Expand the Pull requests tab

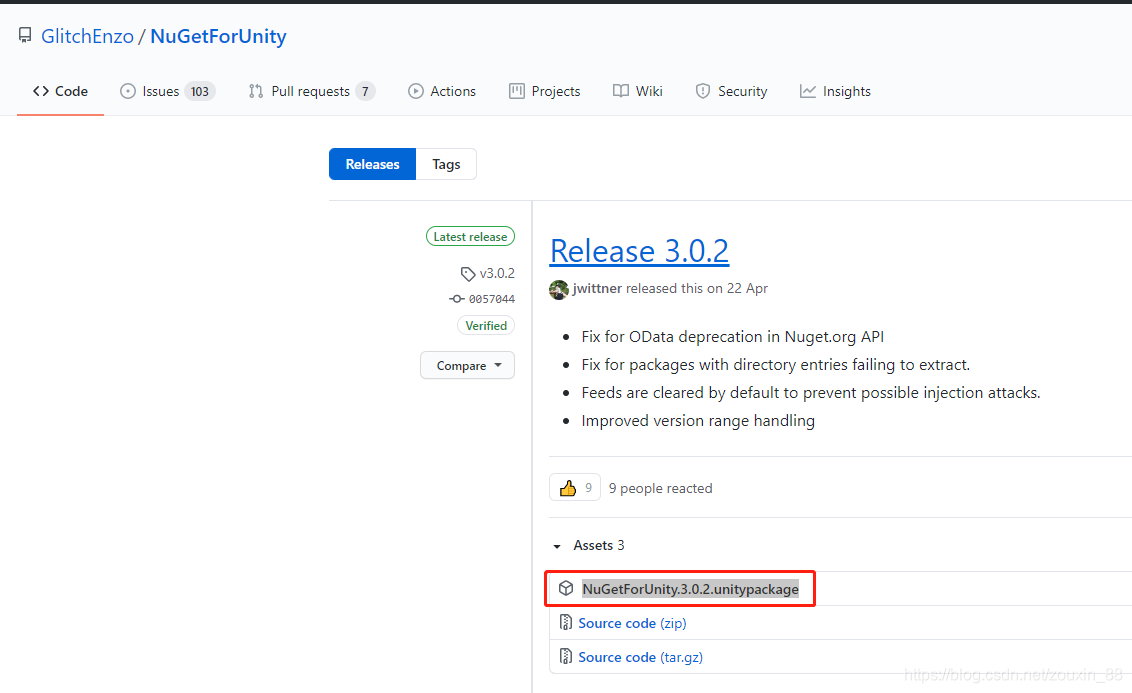click(310, 91)
